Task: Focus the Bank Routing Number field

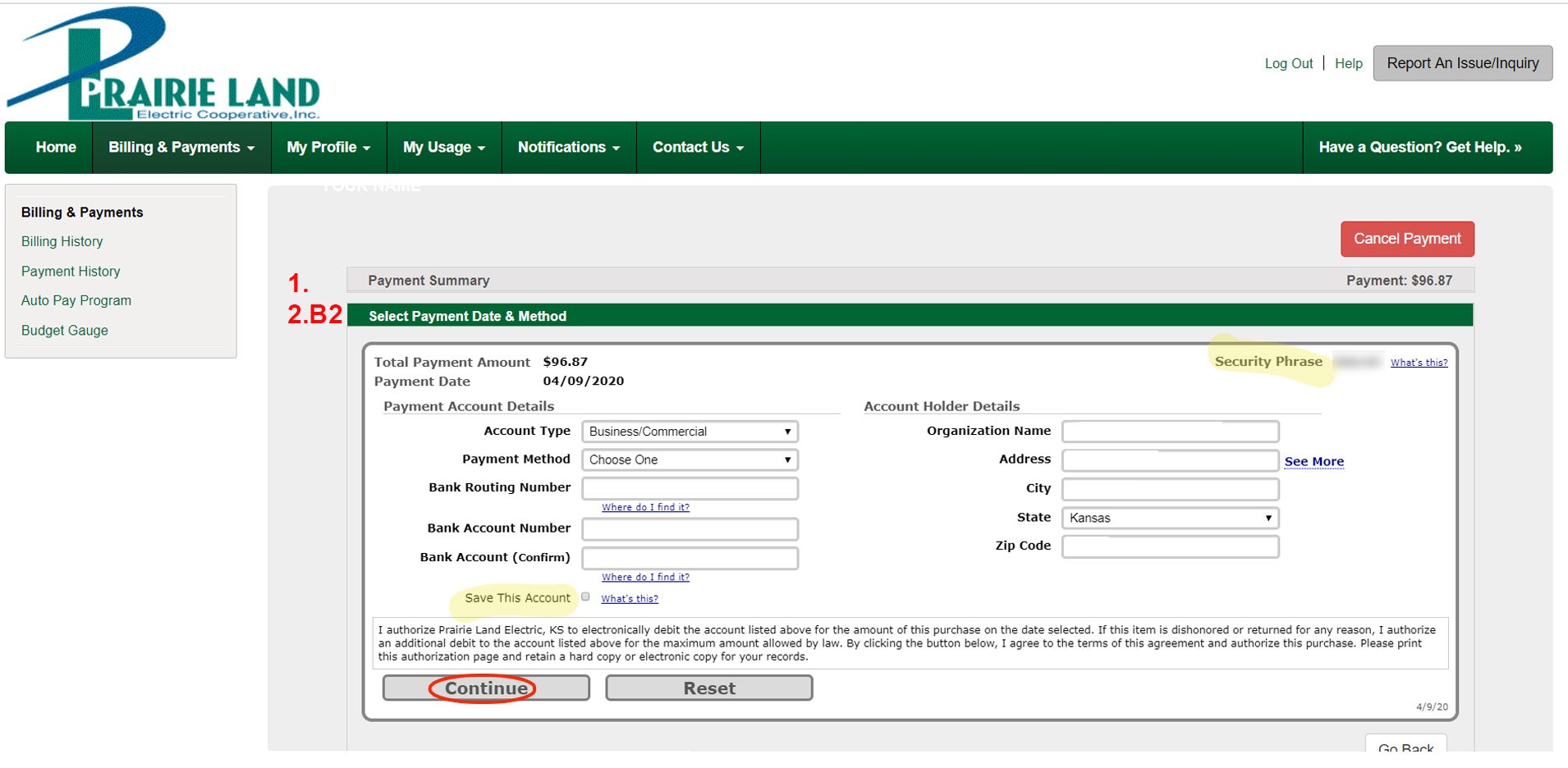Action: [690, 488]
